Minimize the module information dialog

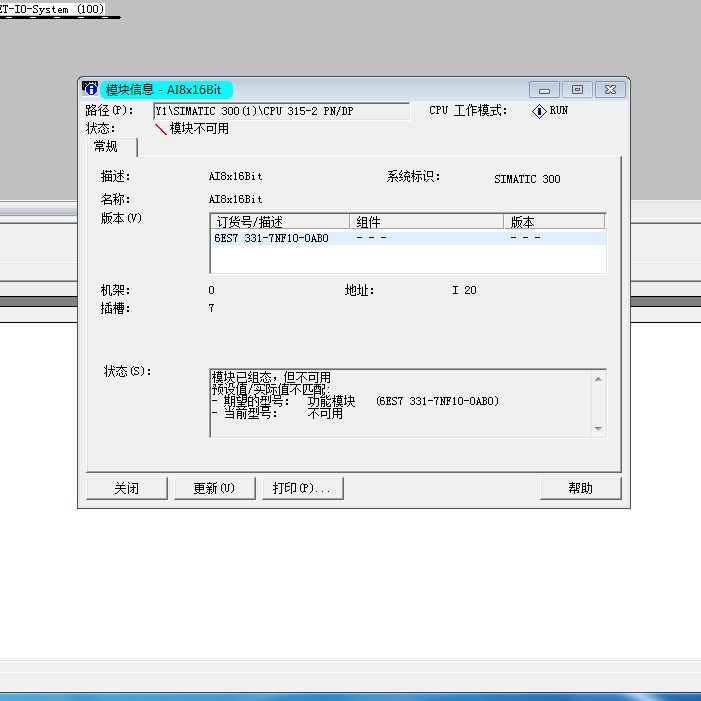point(544,90)
